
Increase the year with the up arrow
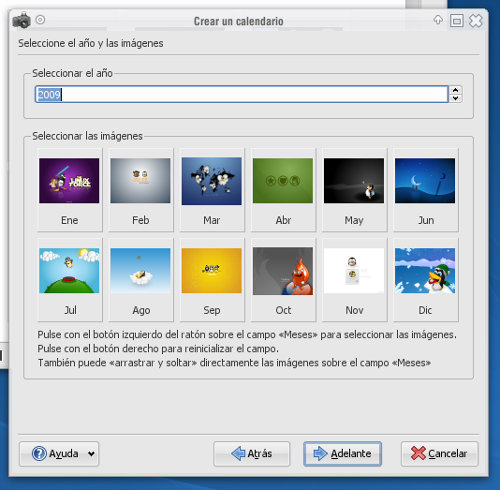455,90
